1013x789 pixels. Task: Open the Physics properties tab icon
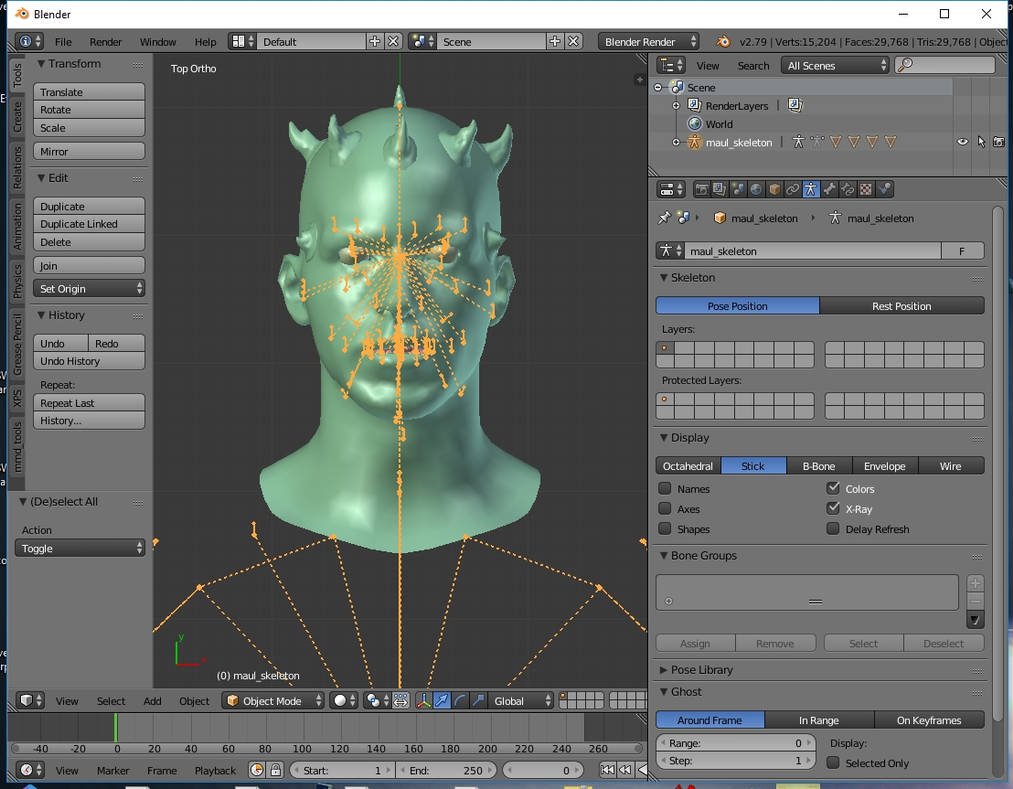tap(884, 189)
